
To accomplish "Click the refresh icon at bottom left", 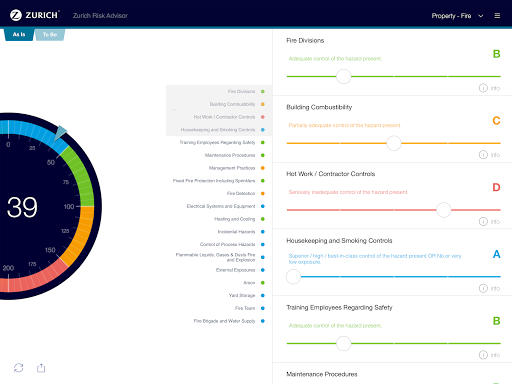I will tap(19, 368).
